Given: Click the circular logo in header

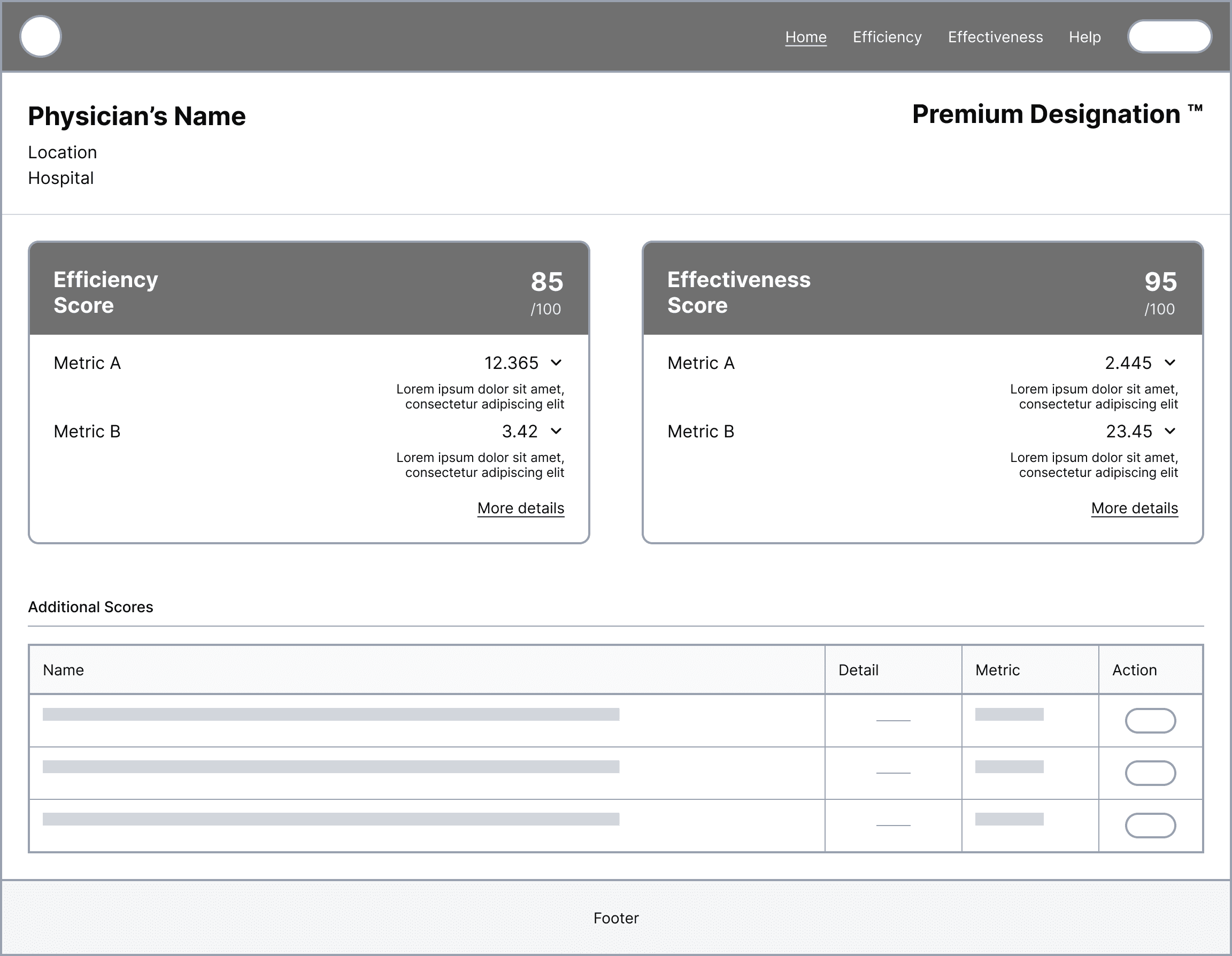Looking at the screenshot, I should (x=41, y=37).
